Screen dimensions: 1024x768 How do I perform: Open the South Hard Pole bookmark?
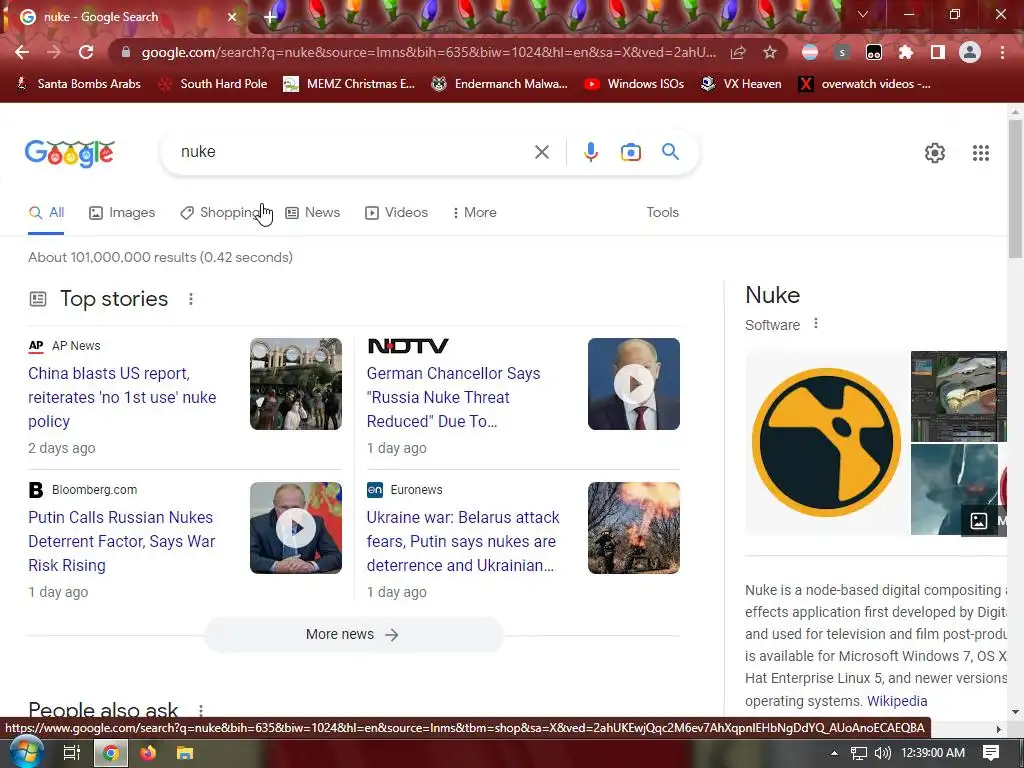point(213,84)
